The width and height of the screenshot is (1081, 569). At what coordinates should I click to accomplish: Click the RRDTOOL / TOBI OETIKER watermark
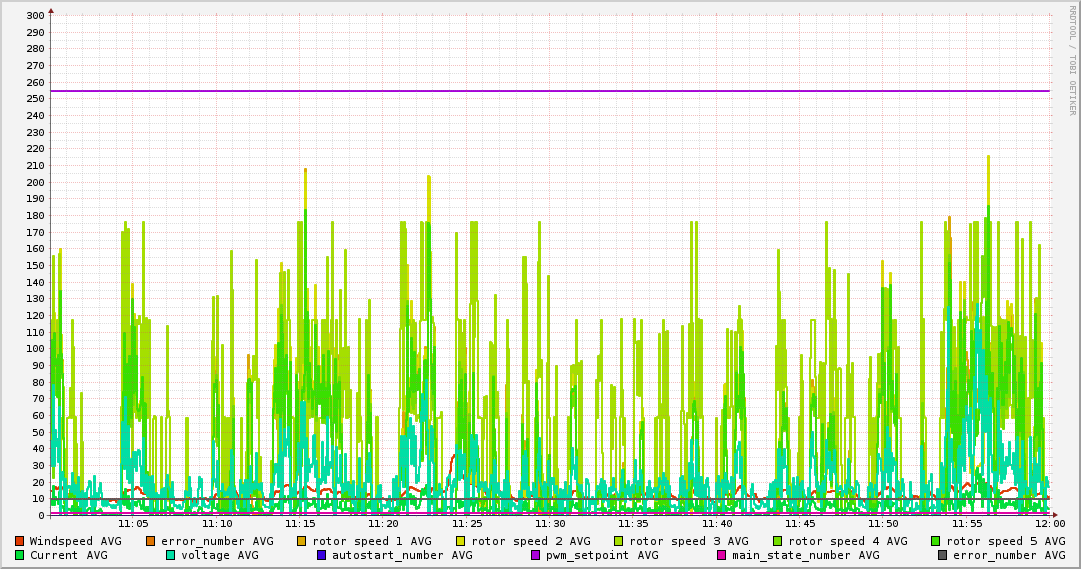[x=1072, y=60]
